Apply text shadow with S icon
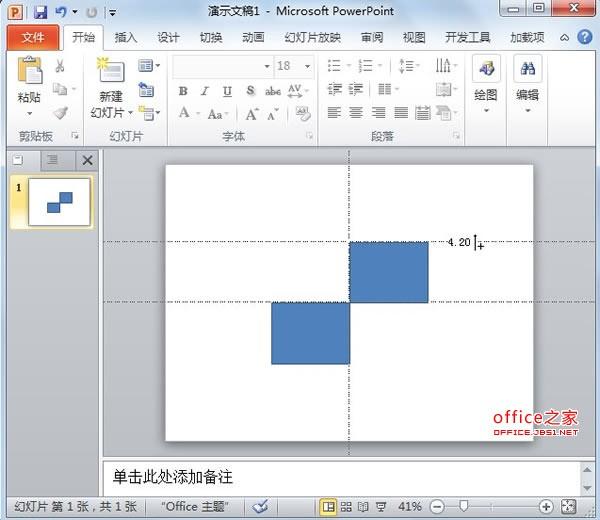This screenshot has height=520, width=600. 250,91
